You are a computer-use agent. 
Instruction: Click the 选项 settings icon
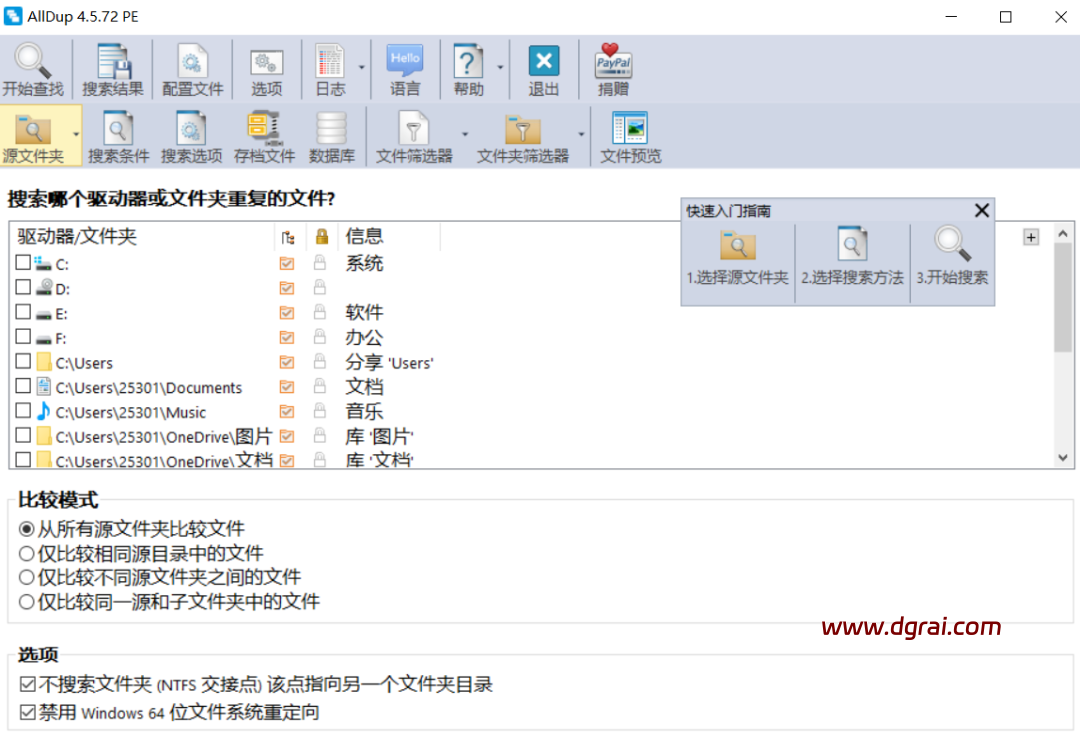coord(266,62)
